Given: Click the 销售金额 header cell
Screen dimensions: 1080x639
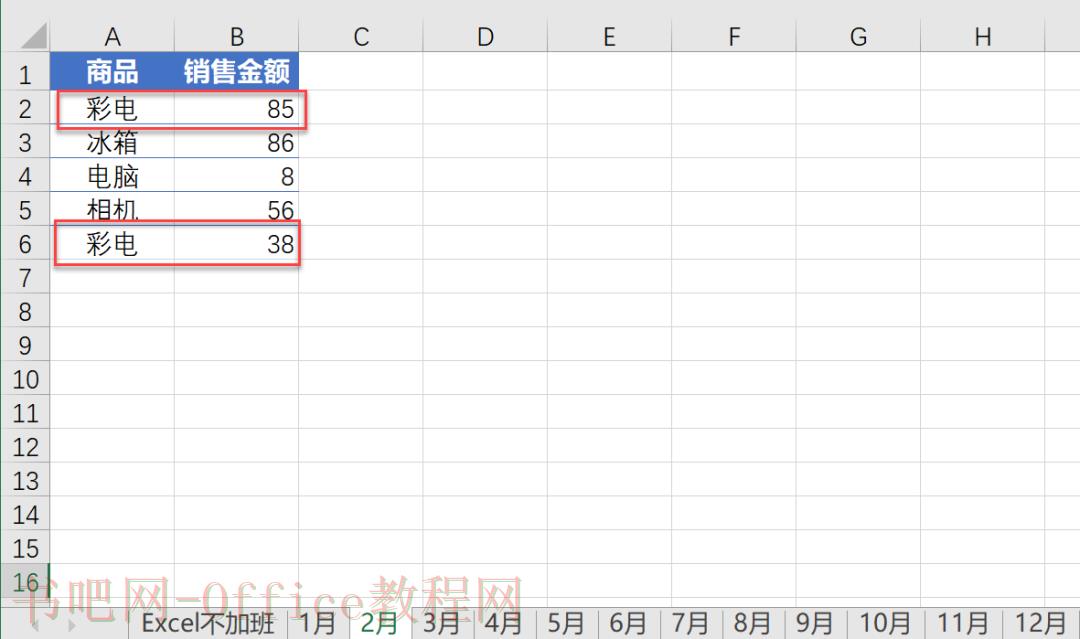Looking at the screenshot, I should tap(236, 71).
